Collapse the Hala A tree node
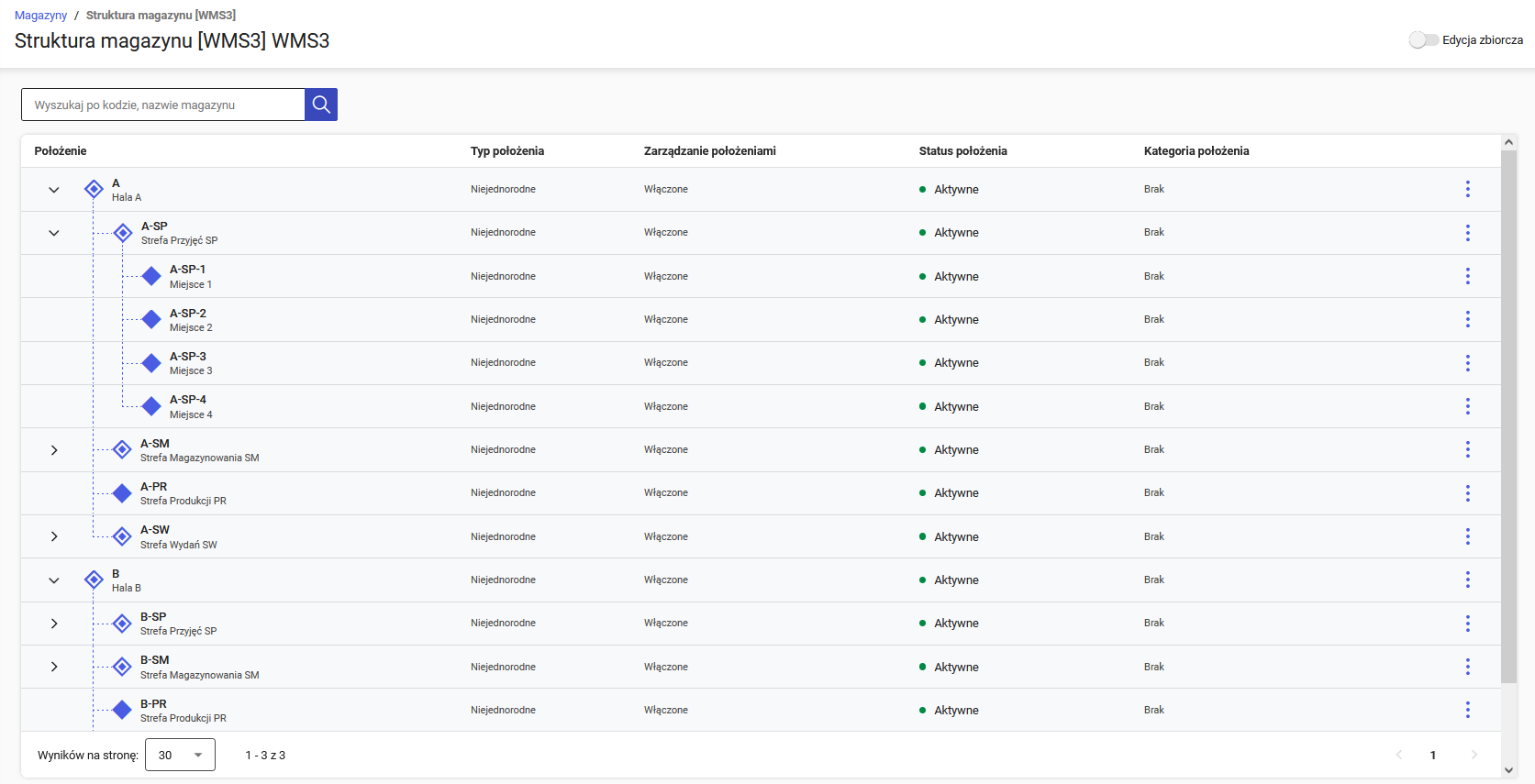 coord(54,190)
